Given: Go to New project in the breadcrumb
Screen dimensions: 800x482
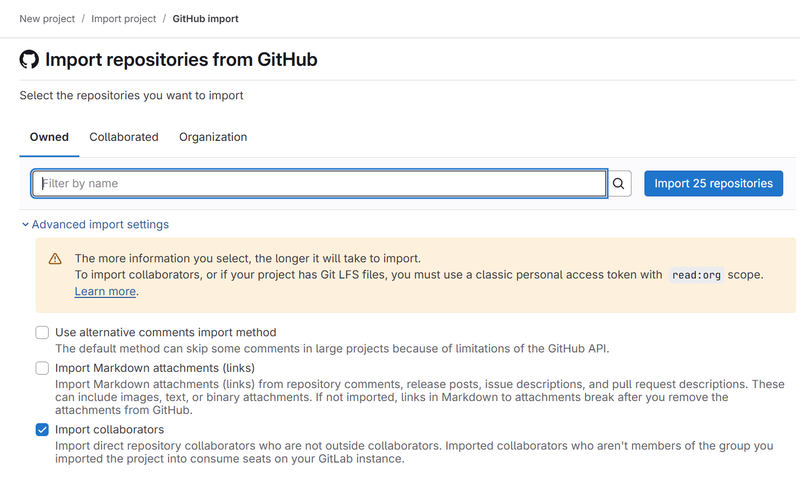Looking at the screenshot, I should click(46, 18).
